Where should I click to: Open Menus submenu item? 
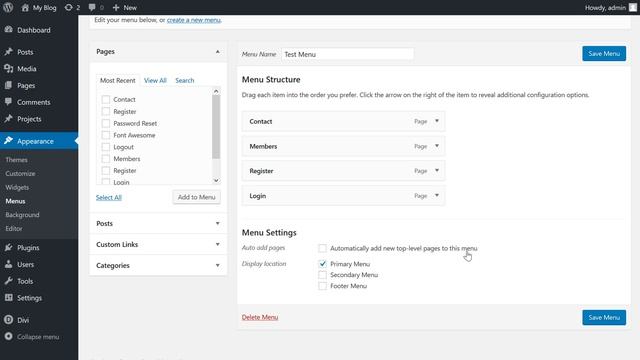tap(15, 201)
